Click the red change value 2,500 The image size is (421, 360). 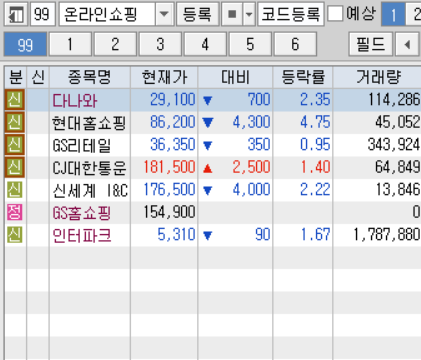tap(251, 167)
